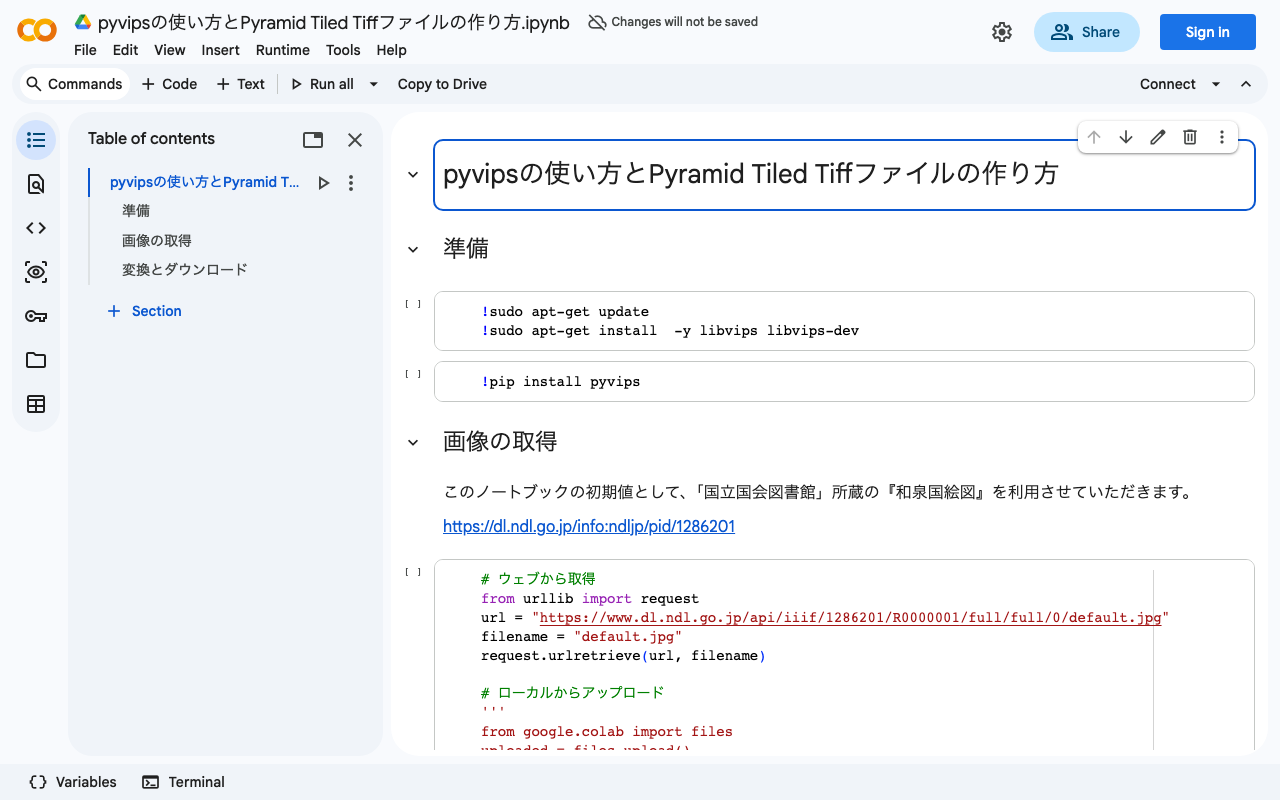The height and width of the screenshot is (800, 1280).
Task: Open the Data explorer table icon
Action: coord(36,404)
